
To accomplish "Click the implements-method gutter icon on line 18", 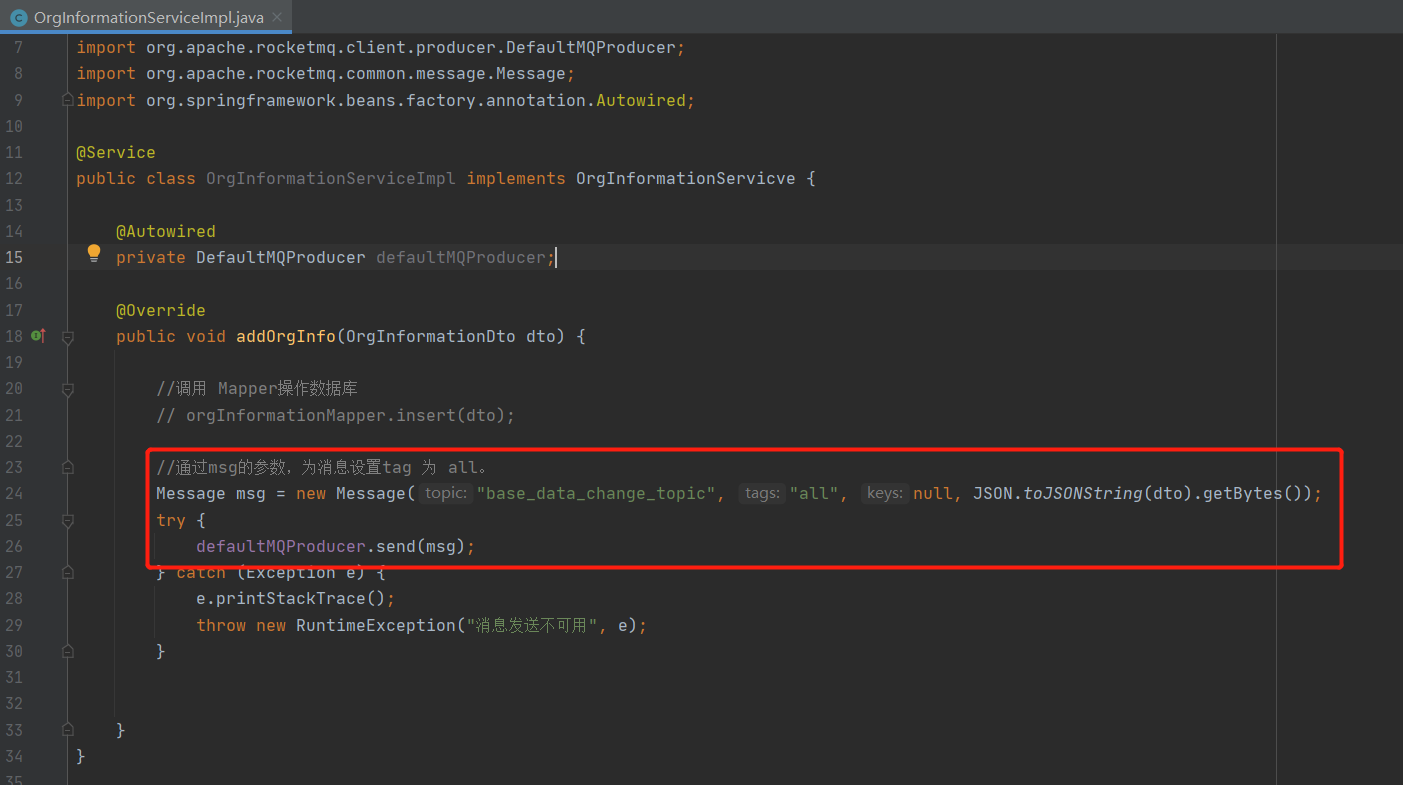I will pyautogui.click(x=39, y=336).
